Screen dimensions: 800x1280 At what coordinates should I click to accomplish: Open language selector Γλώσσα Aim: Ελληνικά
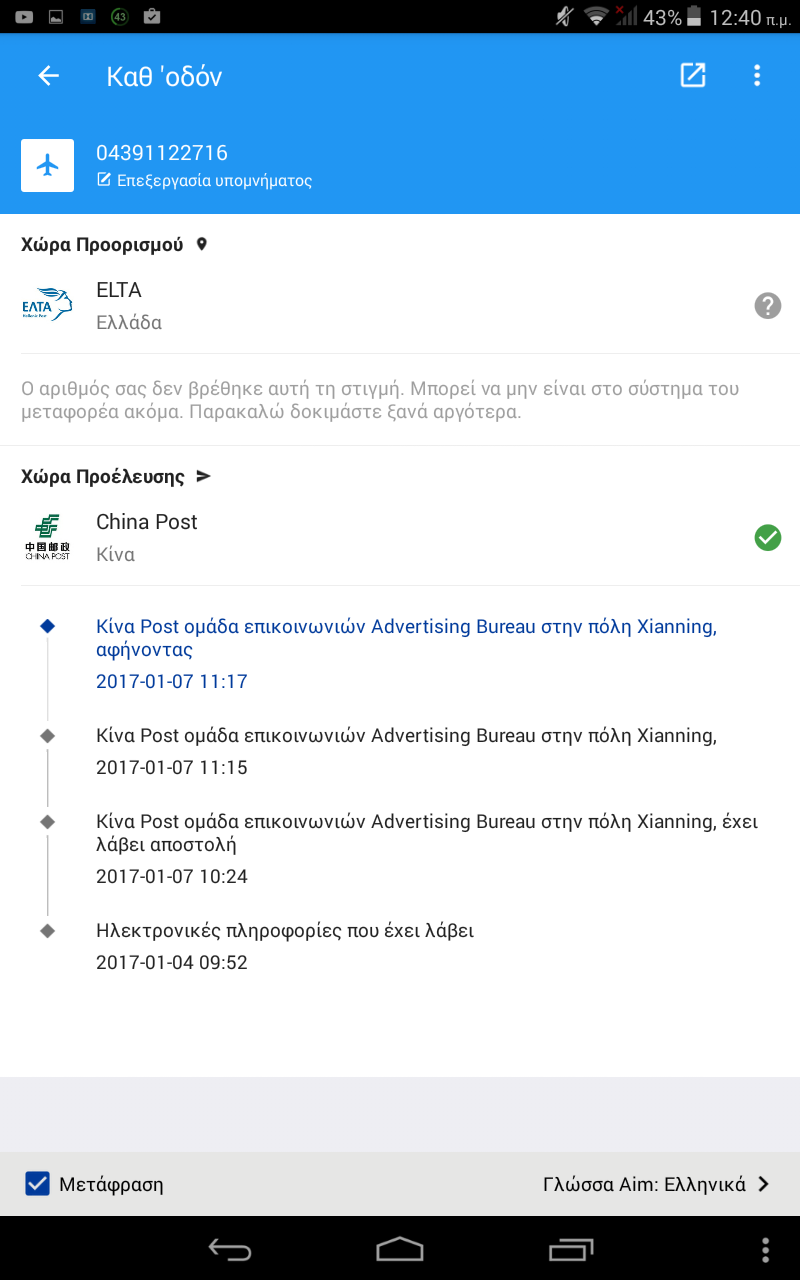[645, 1184]
